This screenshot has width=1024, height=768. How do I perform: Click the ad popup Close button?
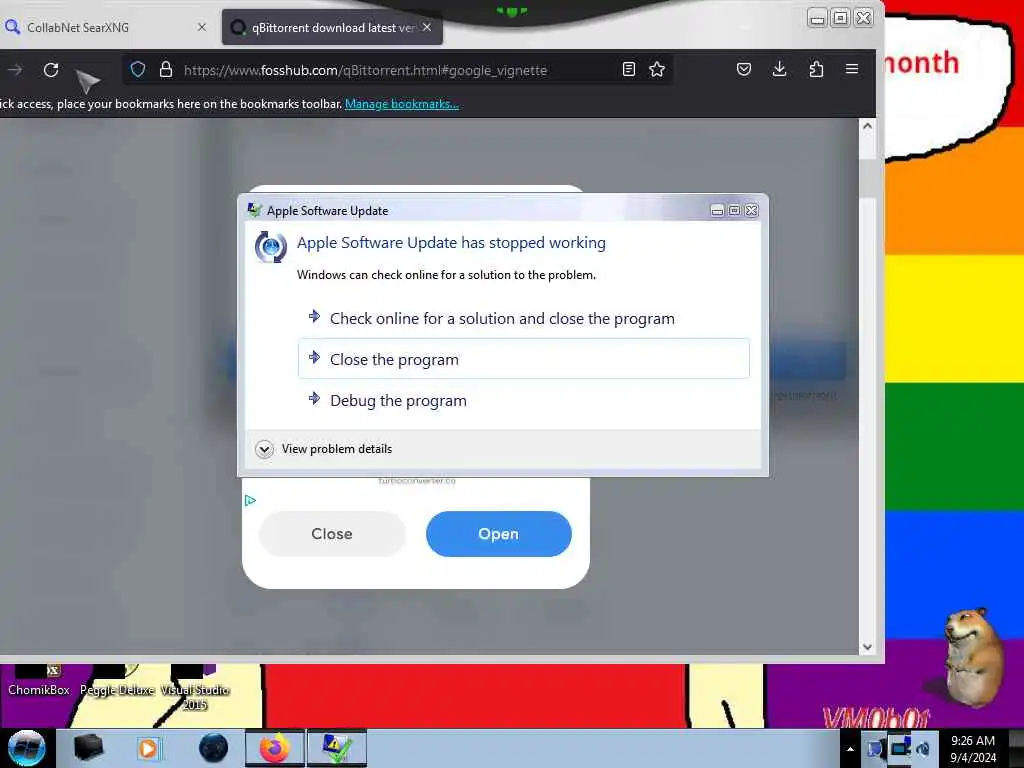tap(332, 534)
